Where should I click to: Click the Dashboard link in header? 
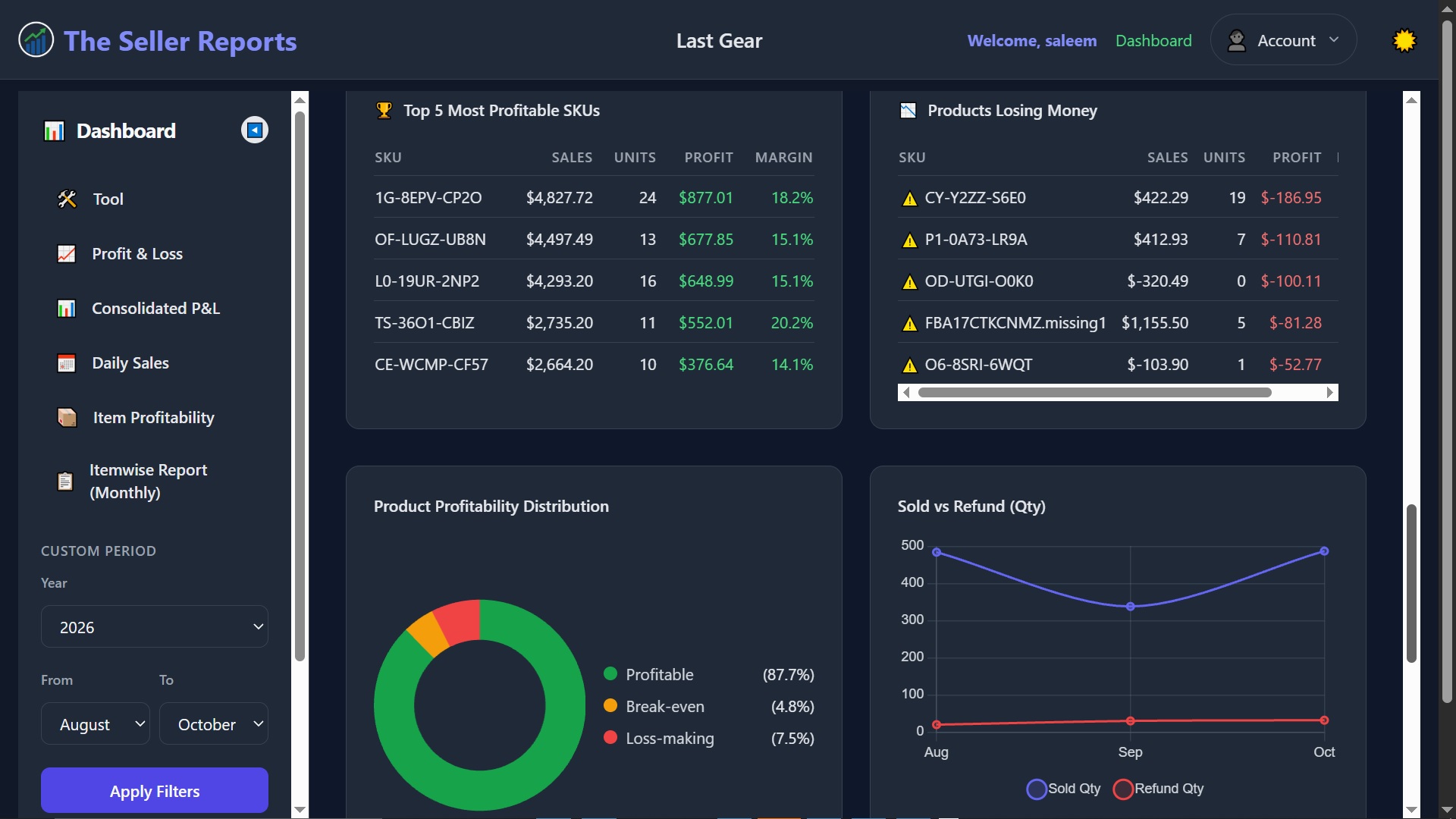pos(1153,40)
